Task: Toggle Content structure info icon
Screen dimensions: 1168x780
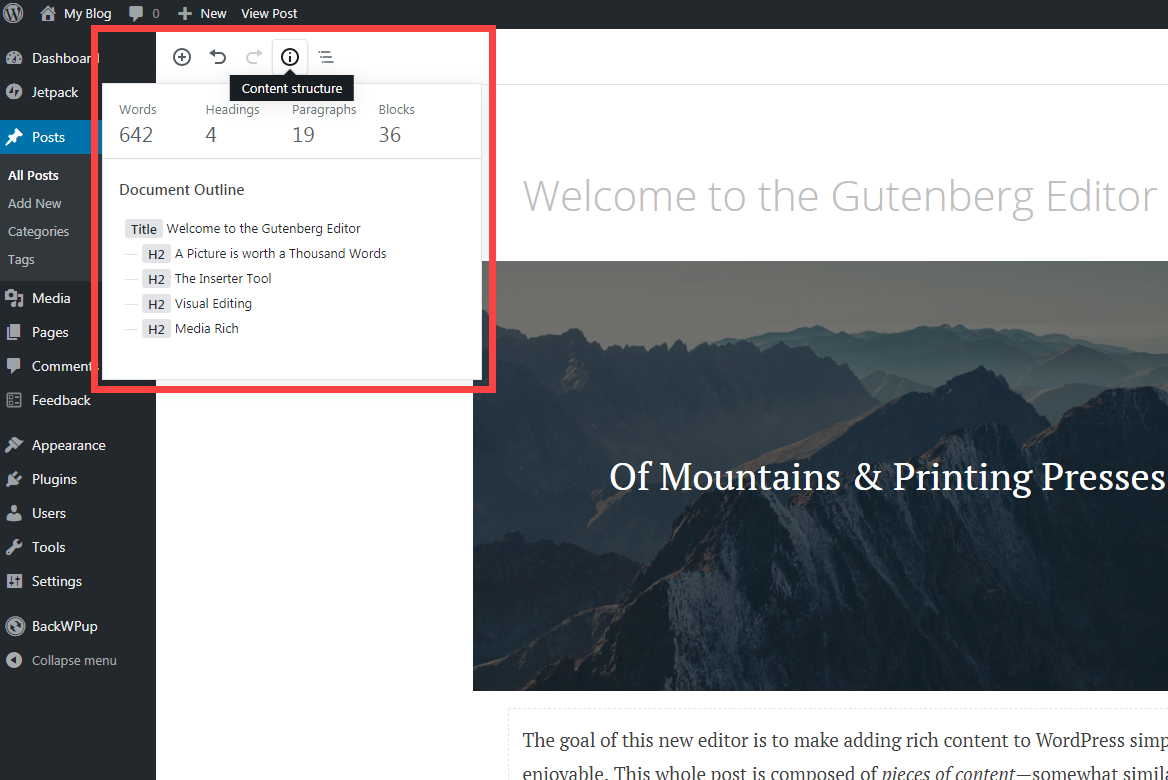Action: pyautogui.click(x=290, y=57)
